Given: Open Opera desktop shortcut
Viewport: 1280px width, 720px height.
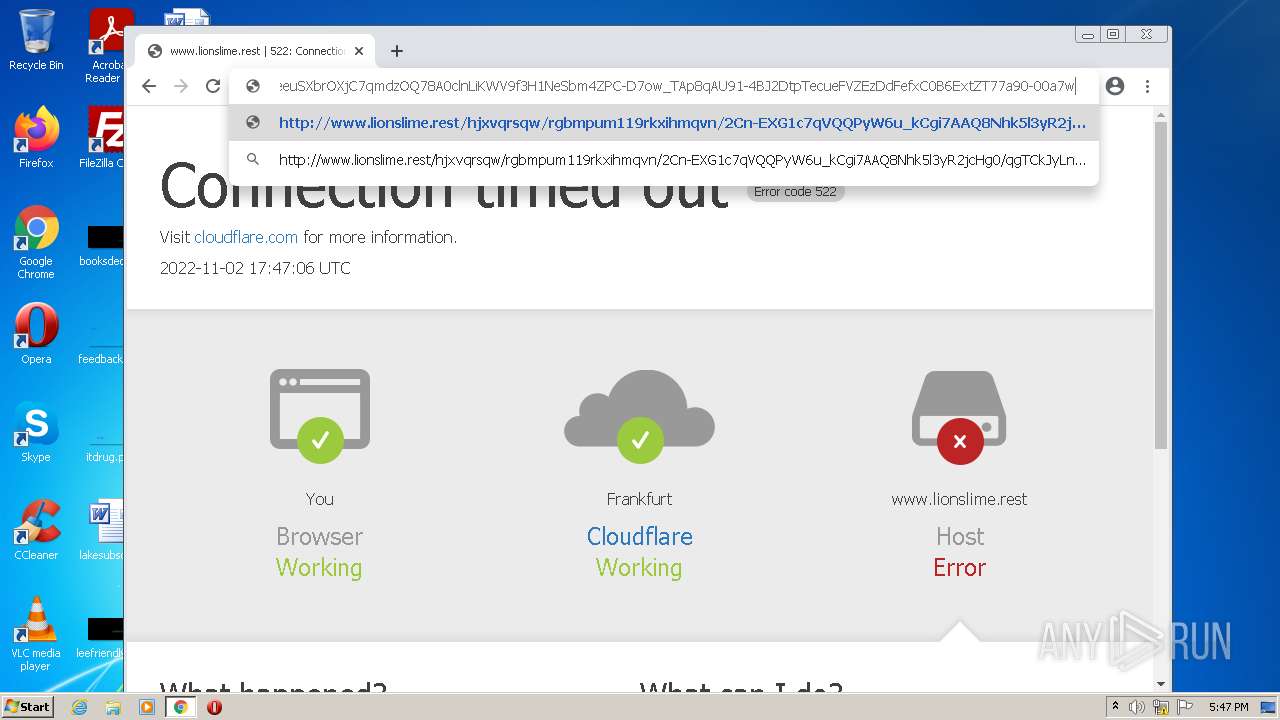Looking at the screenshot, I should click(x=36, y=334).
